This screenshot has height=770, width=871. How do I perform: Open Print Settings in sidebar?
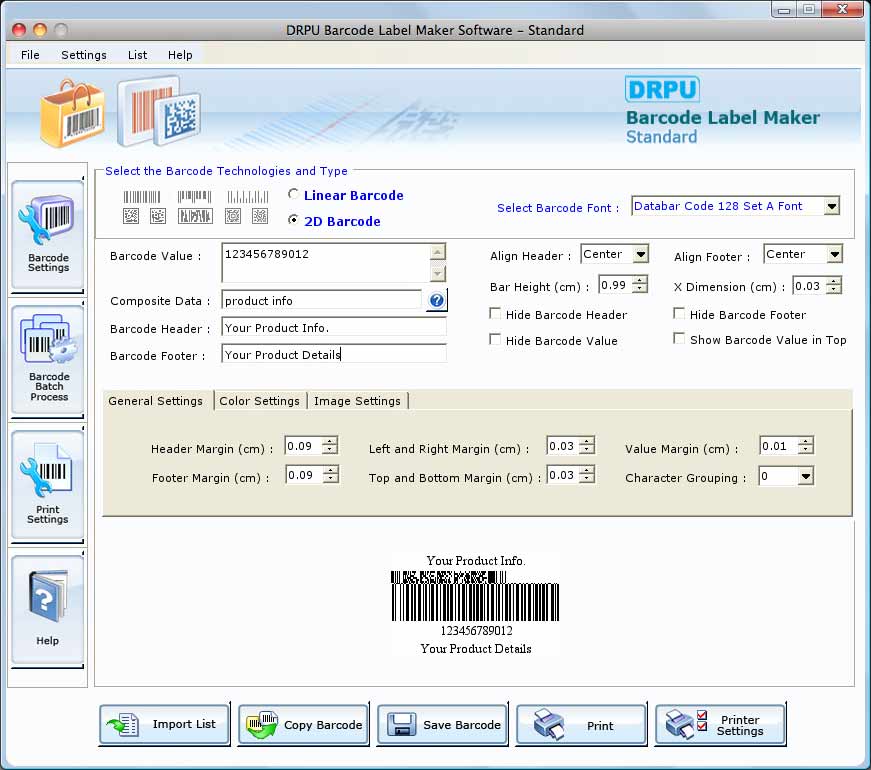coord(48,485)
